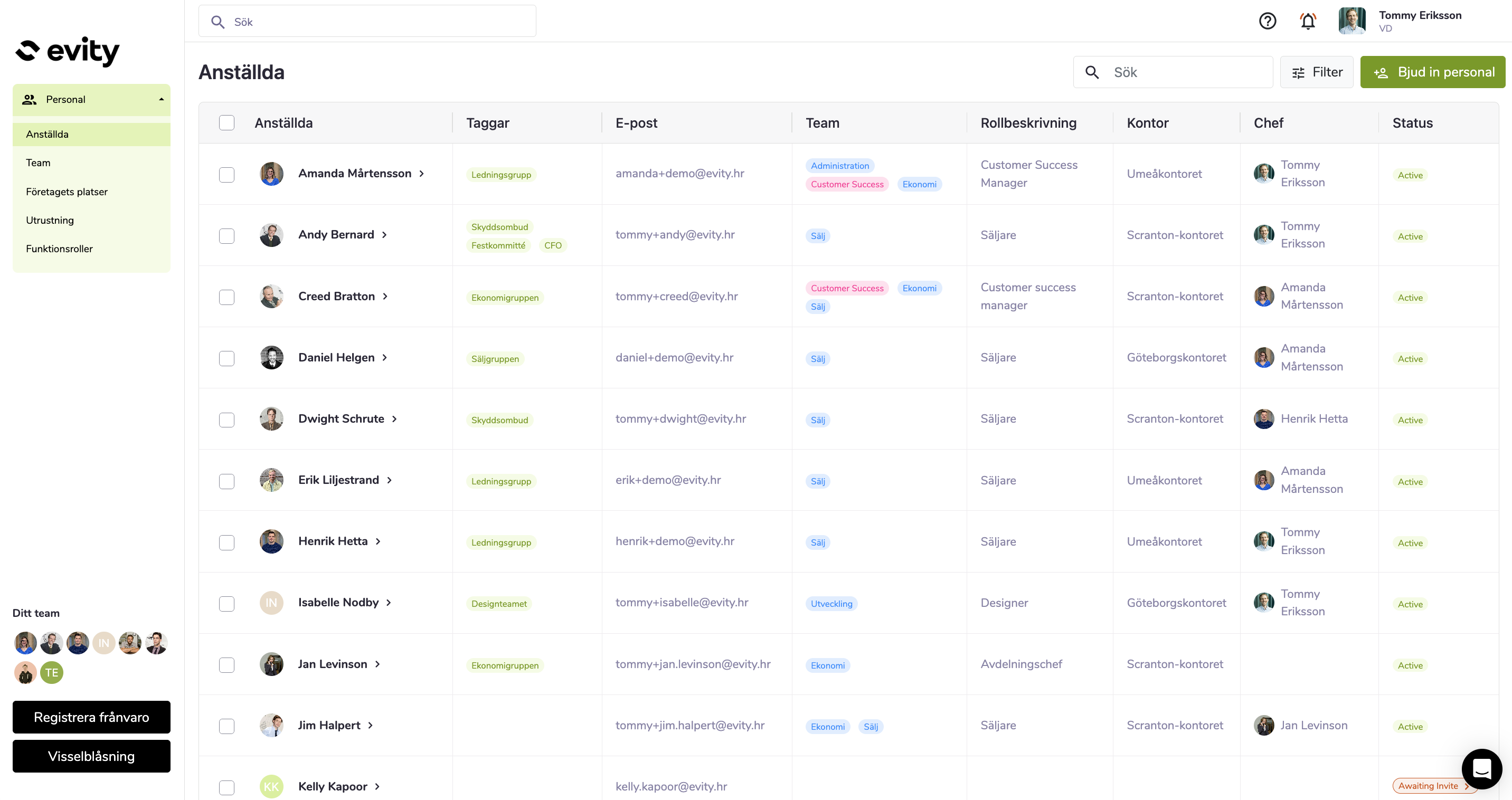
Task: Open Kelly Kapoor's Awaiting Invite status
Action: point(1430,786)
